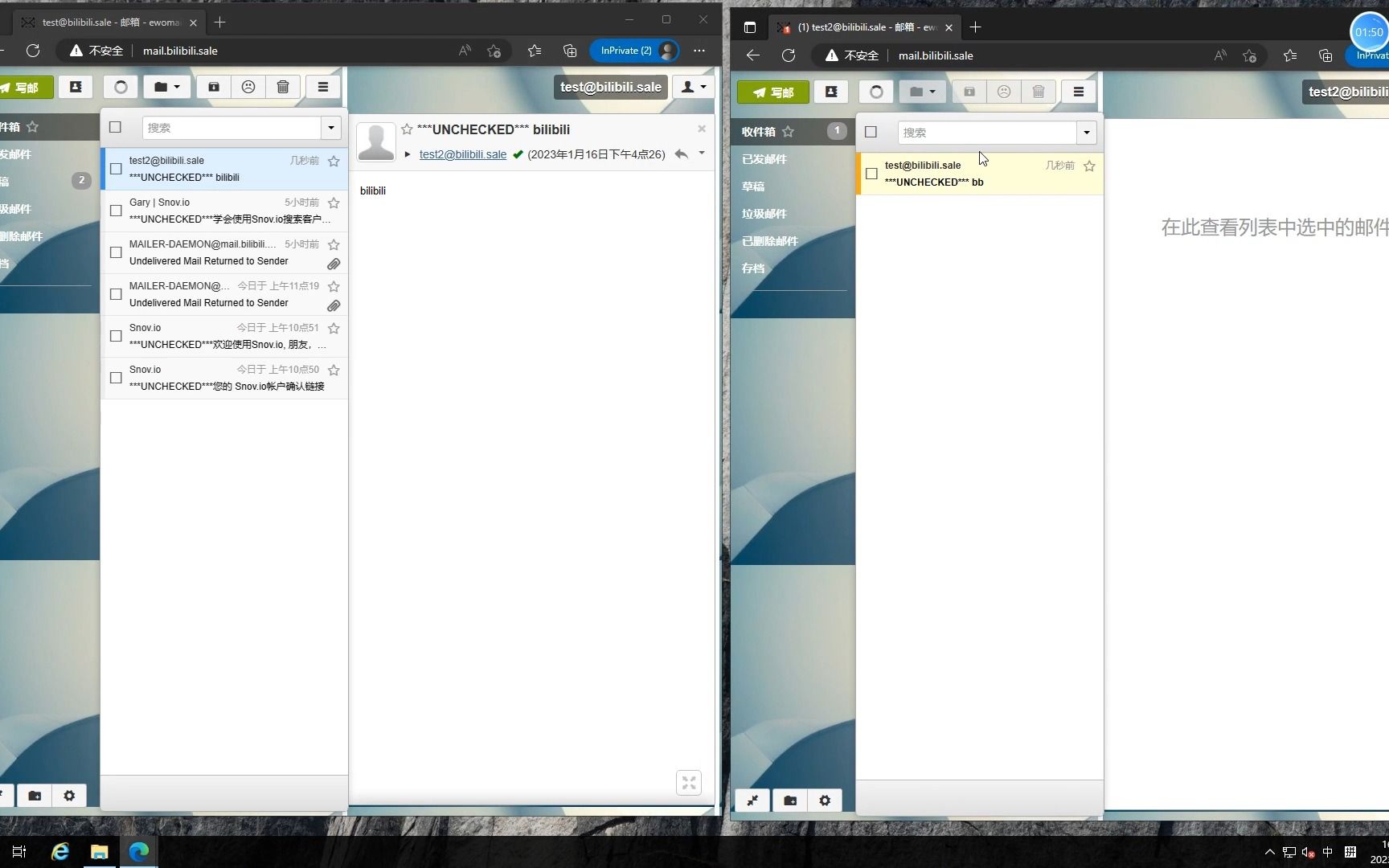Screen dimensions: 1389x868
Task: Open 学会使用Snov.io message from Gary
Action: point(224,211)
